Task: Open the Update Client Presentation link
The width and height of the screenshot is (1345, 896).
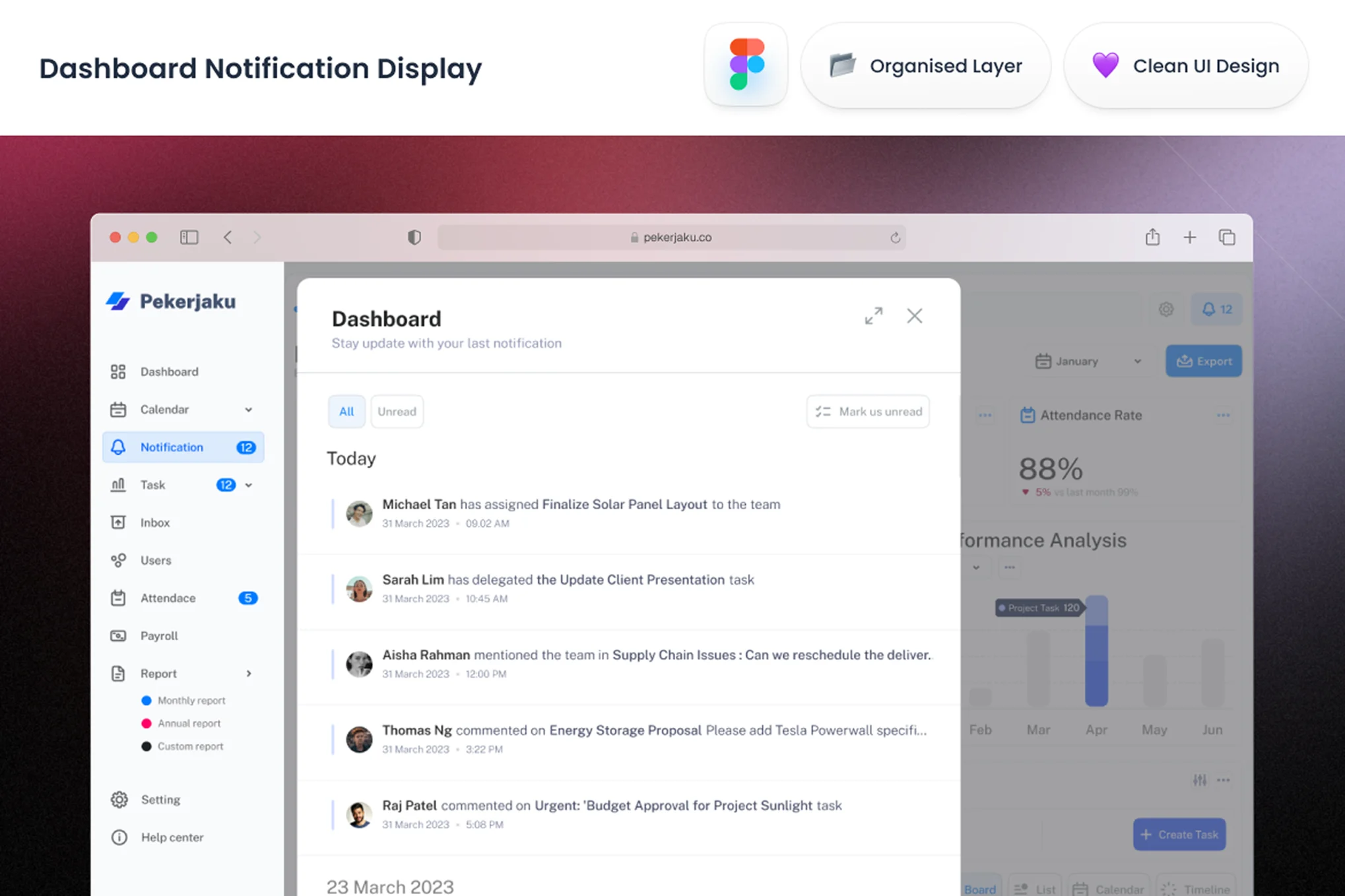Action: [x=630, y=579]
